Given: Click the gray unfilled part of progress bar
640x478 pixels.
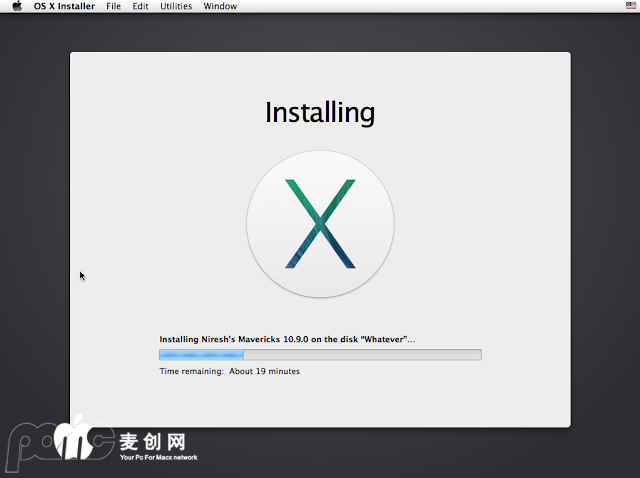Looking at the screenshot, I should (x=362, y=354).
